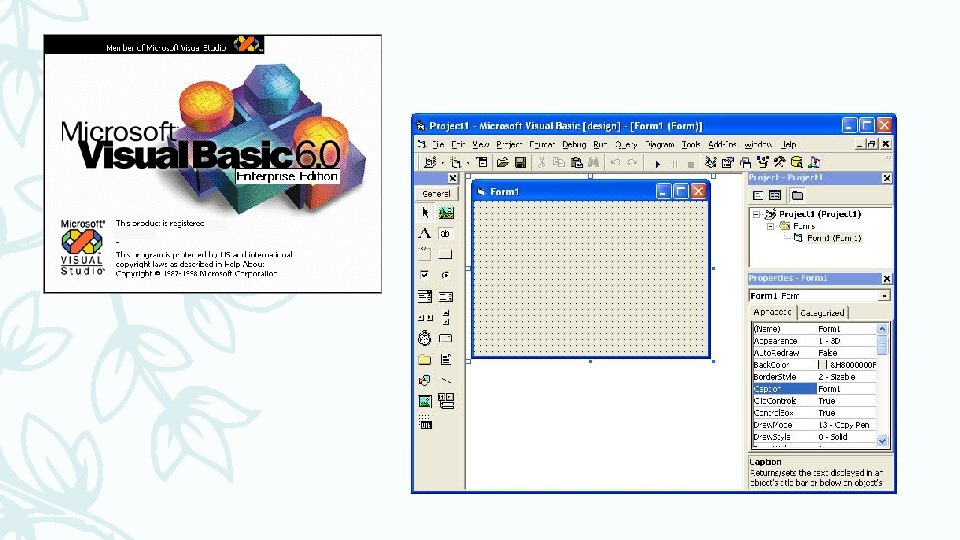The width and height of the screenshot is (960, 540).
Task: Open the File menu
Action: (x=438, y=144)
